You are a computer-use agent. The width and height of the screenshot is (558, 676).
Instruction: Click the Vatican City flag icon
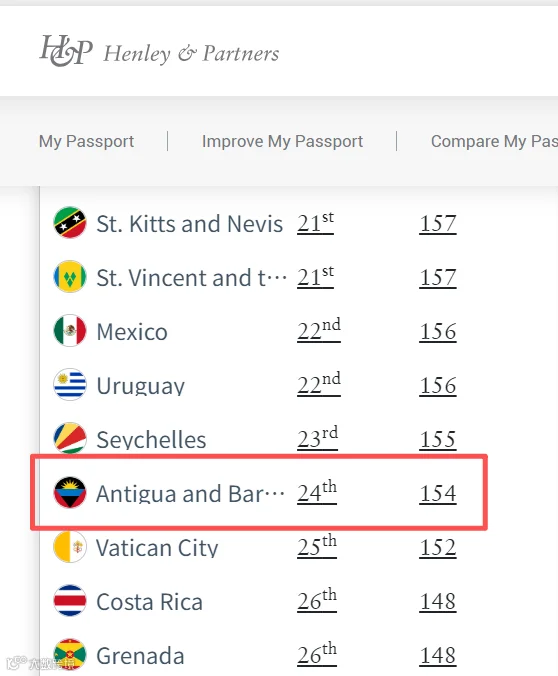[70, 546]
